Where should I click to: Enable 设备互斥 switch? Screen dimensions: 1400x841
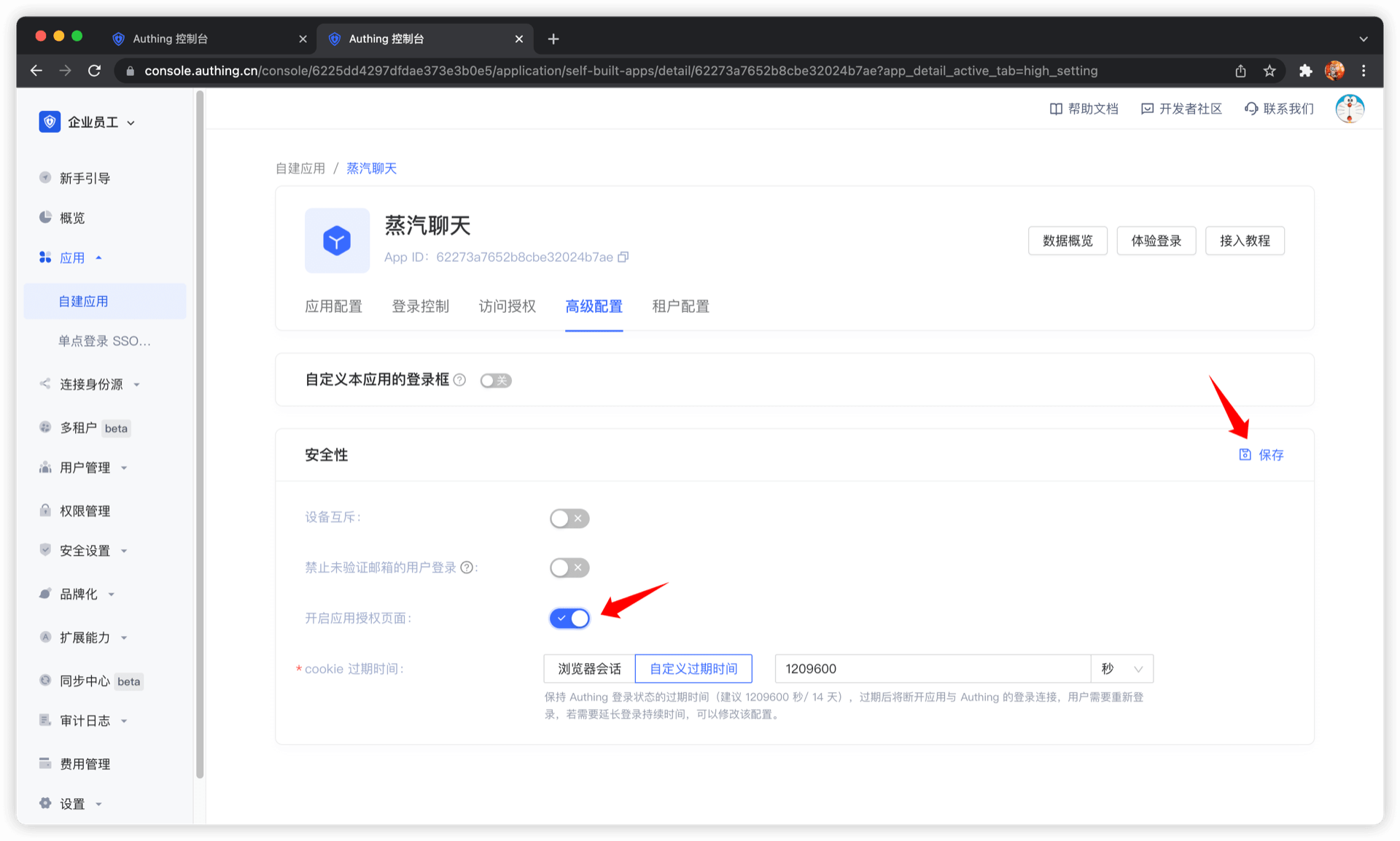[569, 518]
